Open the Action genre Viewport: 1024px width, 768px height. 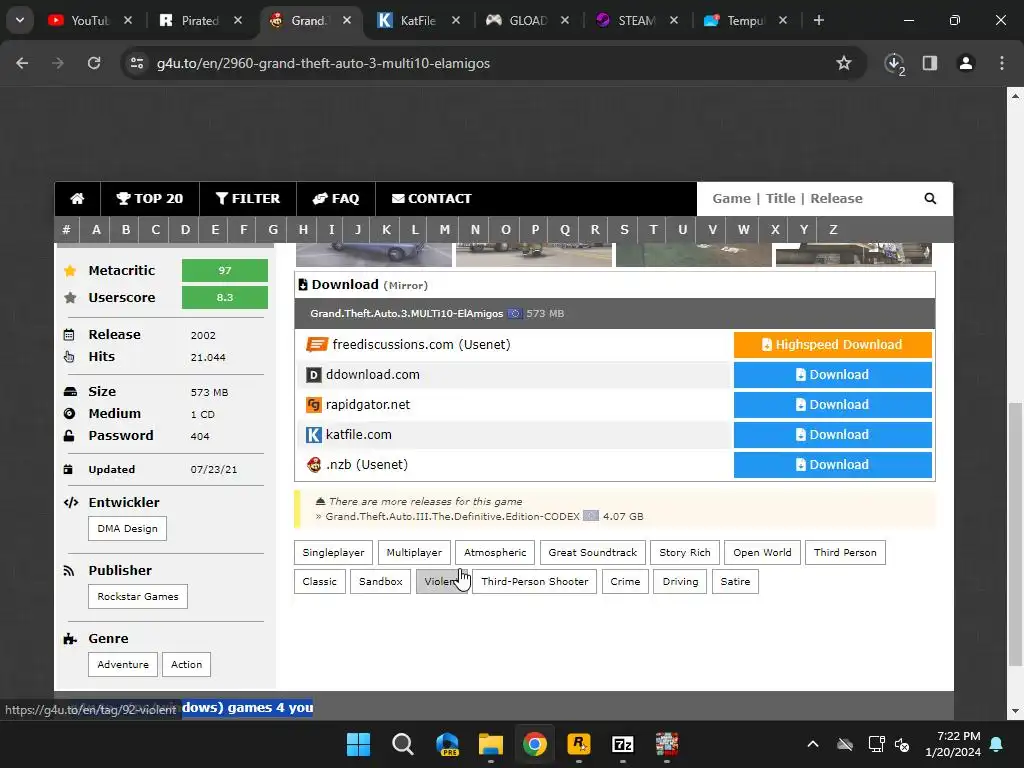pos(186,664)
